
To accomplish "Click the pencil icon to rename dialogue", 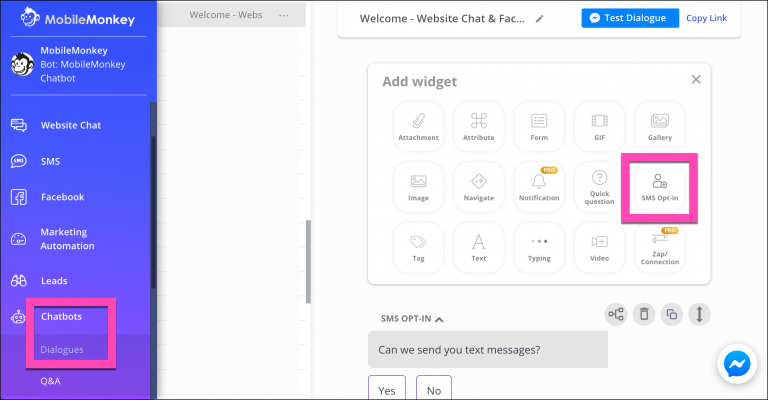I will coord(539,19).
